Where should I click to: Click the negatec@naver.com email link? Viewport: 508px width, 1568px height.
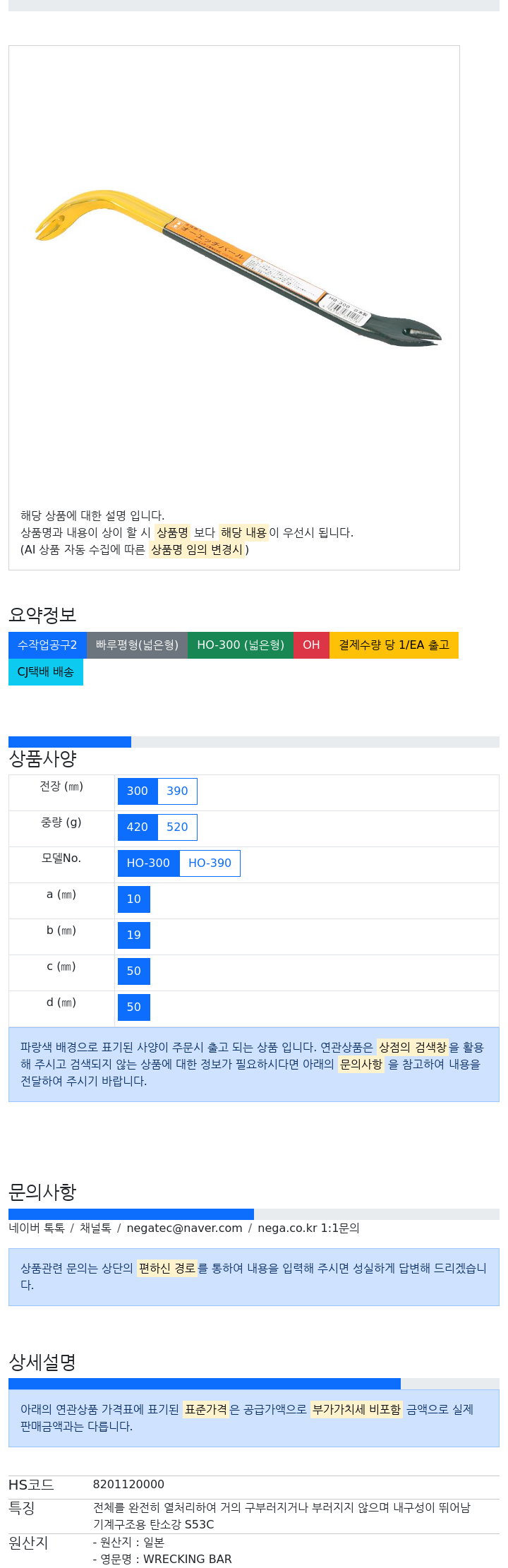pos(185,1228)
